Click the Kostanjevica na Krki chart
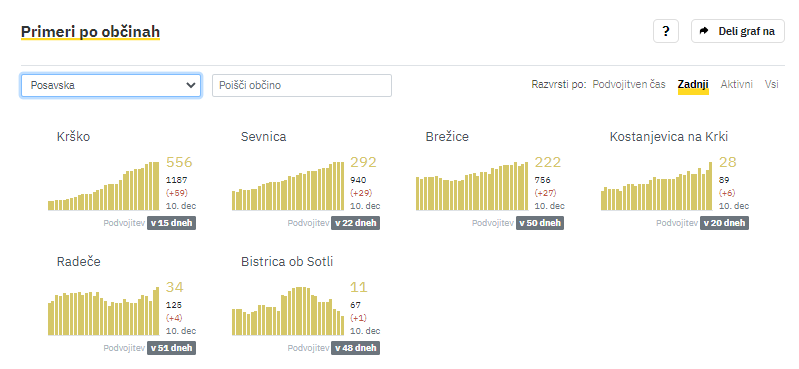This screenshot has height=369, width=799. tap(656, 186)
